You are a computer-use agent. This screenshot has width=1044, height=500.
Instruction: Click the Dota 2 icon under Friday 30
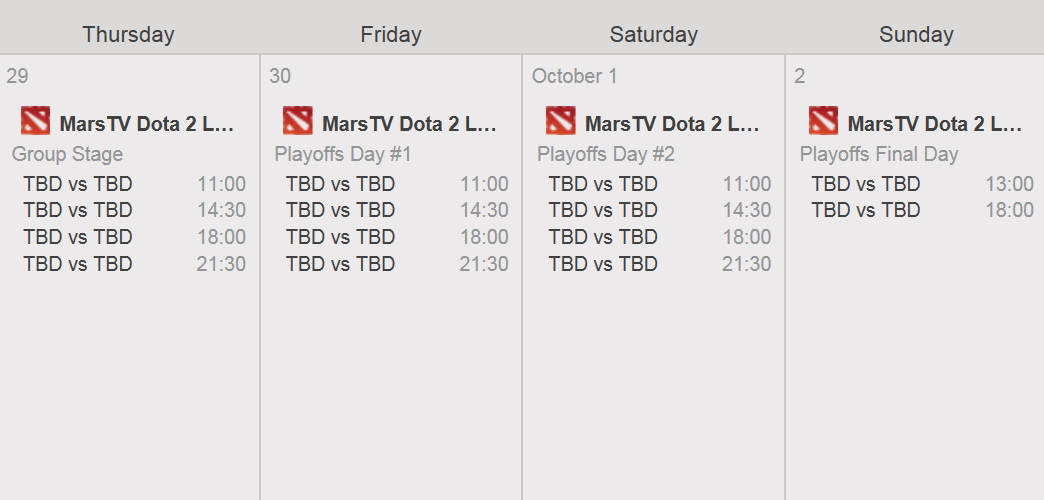[298, 121]
